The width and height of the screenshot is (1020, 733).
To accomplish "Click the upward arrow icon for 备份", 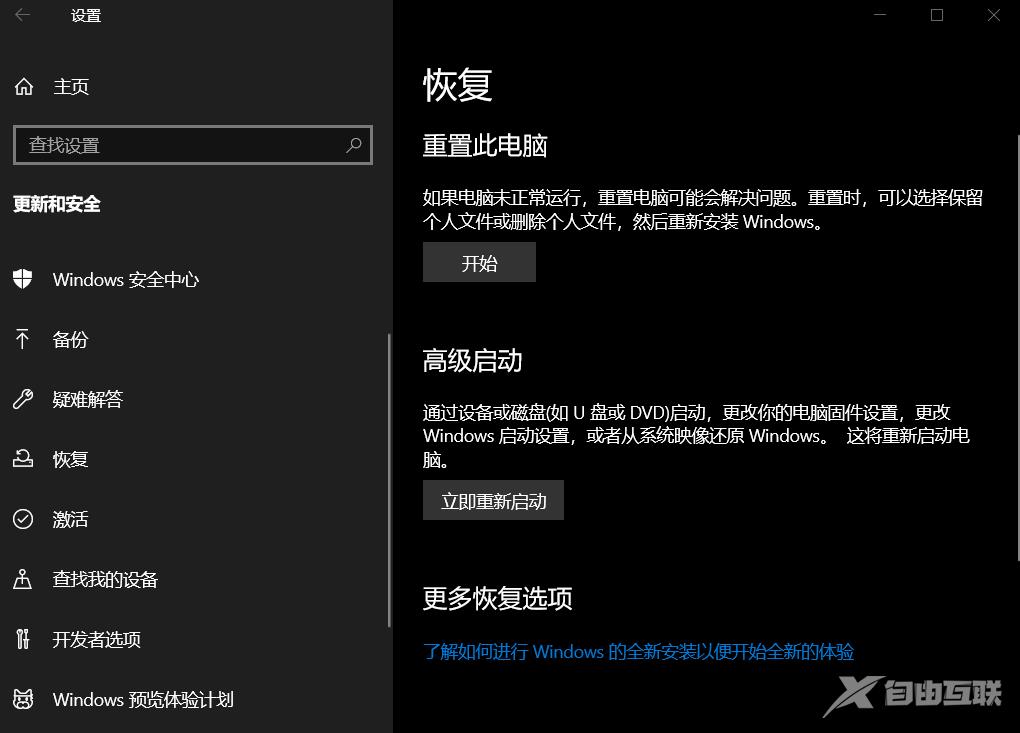I will click(x=22, y=339).
